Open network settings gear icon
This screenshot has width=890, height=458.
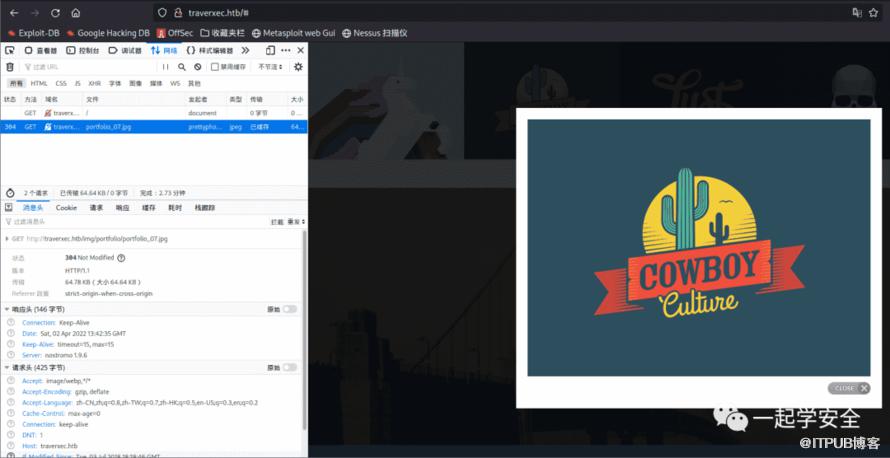click(298, 67)
